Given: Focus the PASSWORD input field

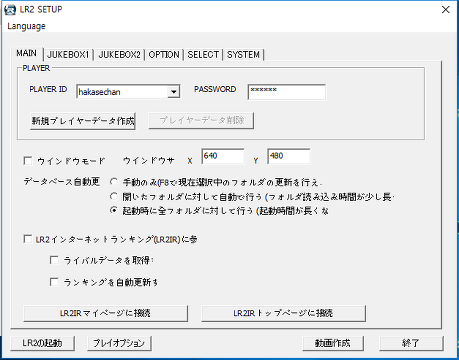Looking at the screenshot, I should 287,92.
